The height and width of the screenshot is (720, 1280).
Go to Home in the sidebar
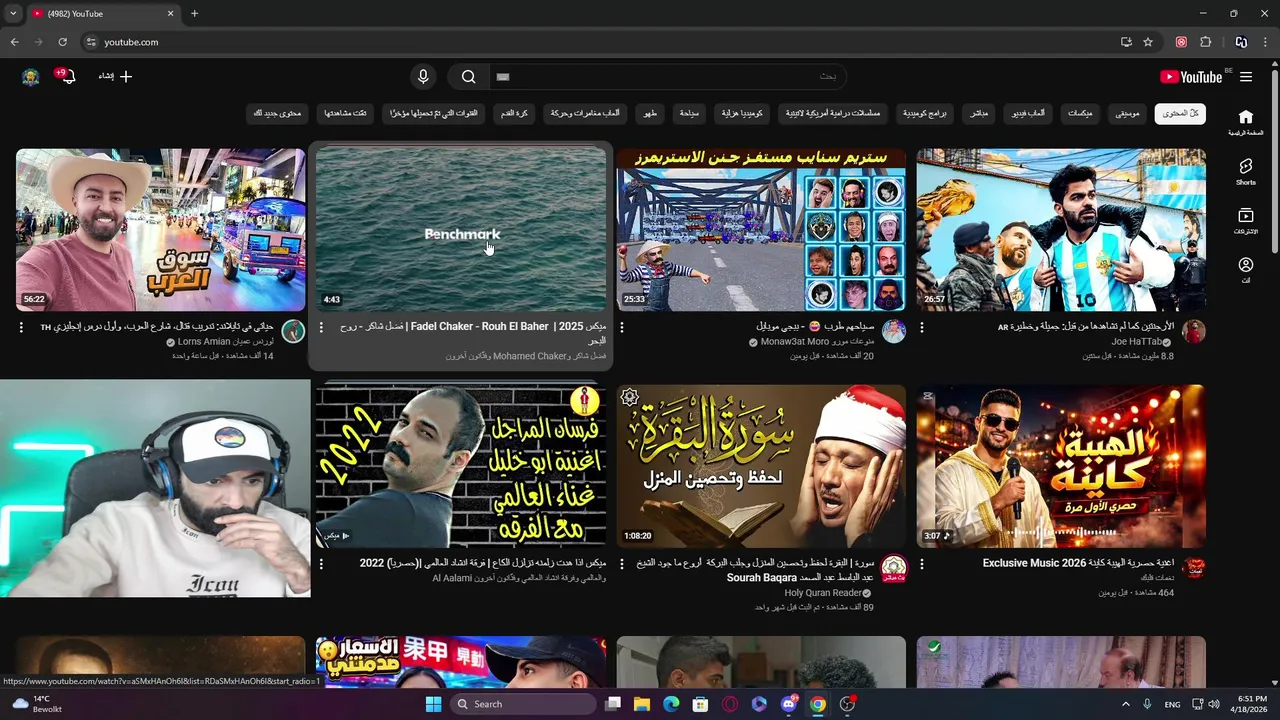tap(1246, 122)
